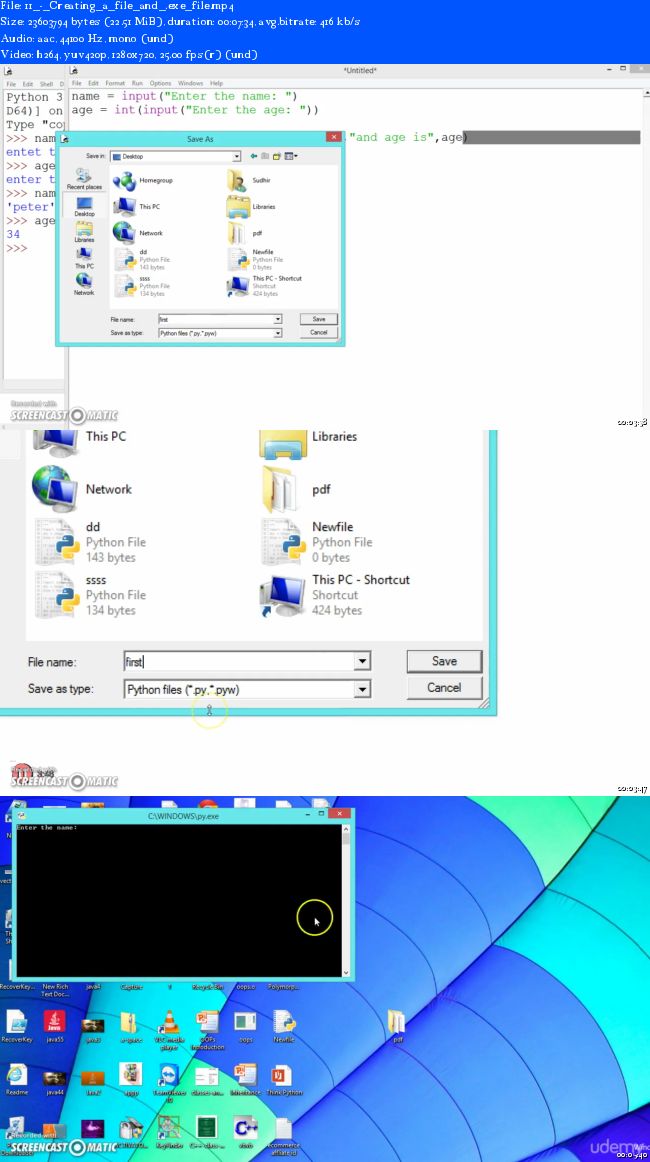Click the py.exe console title bar icon
The width and height of the screenshot is (650, 1162).
[x=21, y=815]
